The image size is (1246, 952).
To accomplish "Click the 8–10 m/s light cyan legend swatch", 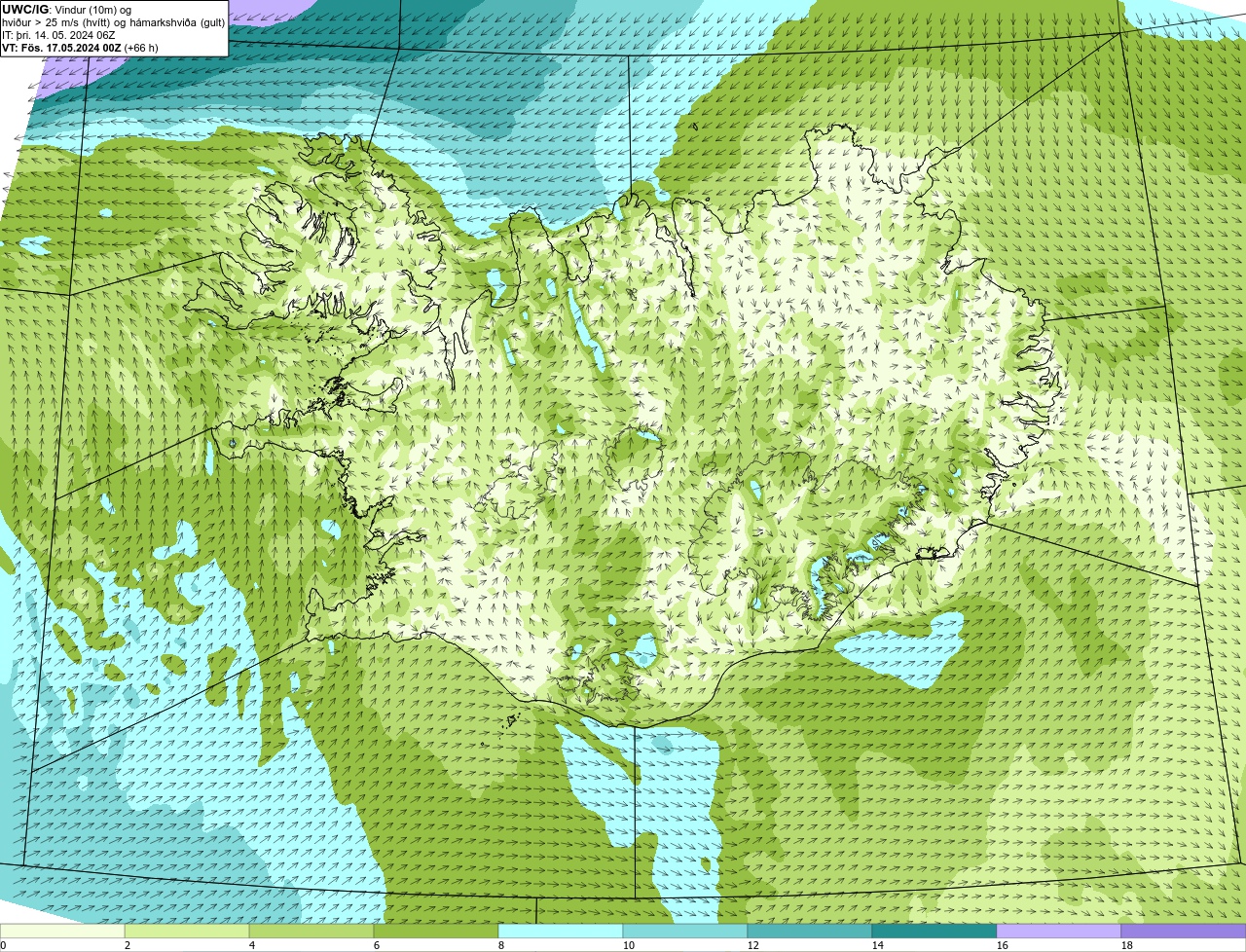I will (x=561, y=932).
